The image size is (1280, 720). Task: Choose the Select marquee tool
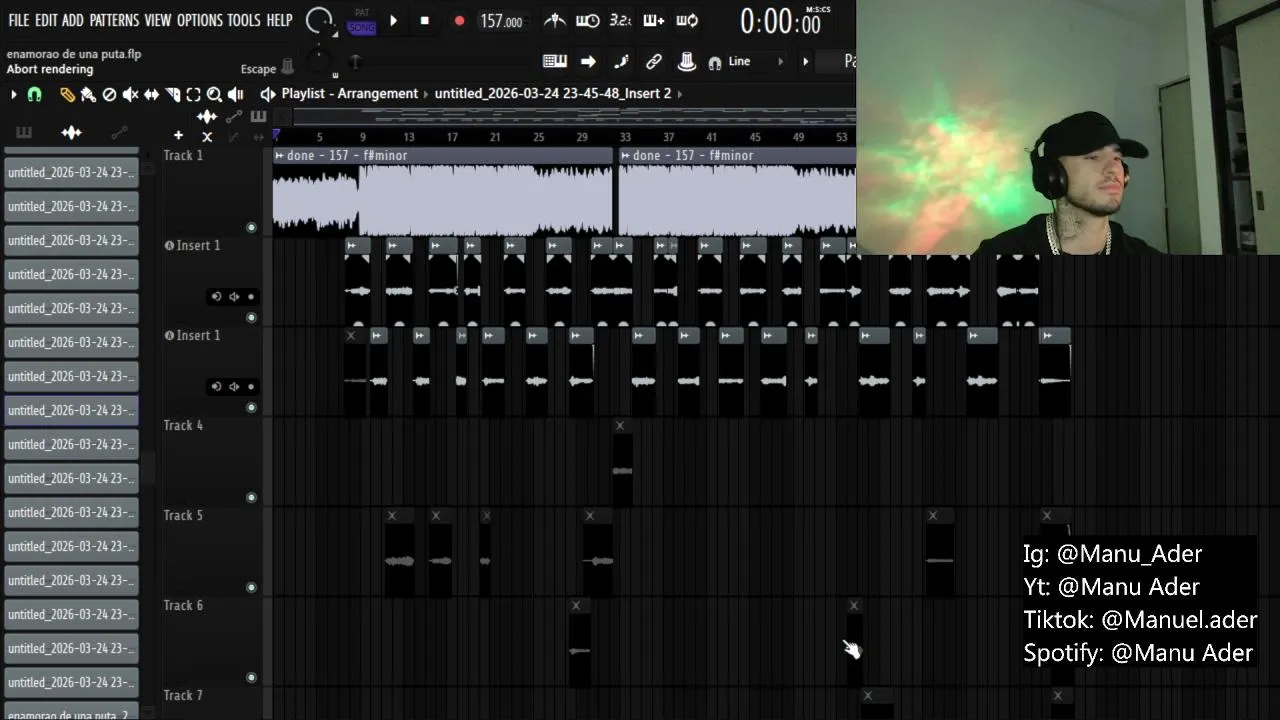pos(194,94)
